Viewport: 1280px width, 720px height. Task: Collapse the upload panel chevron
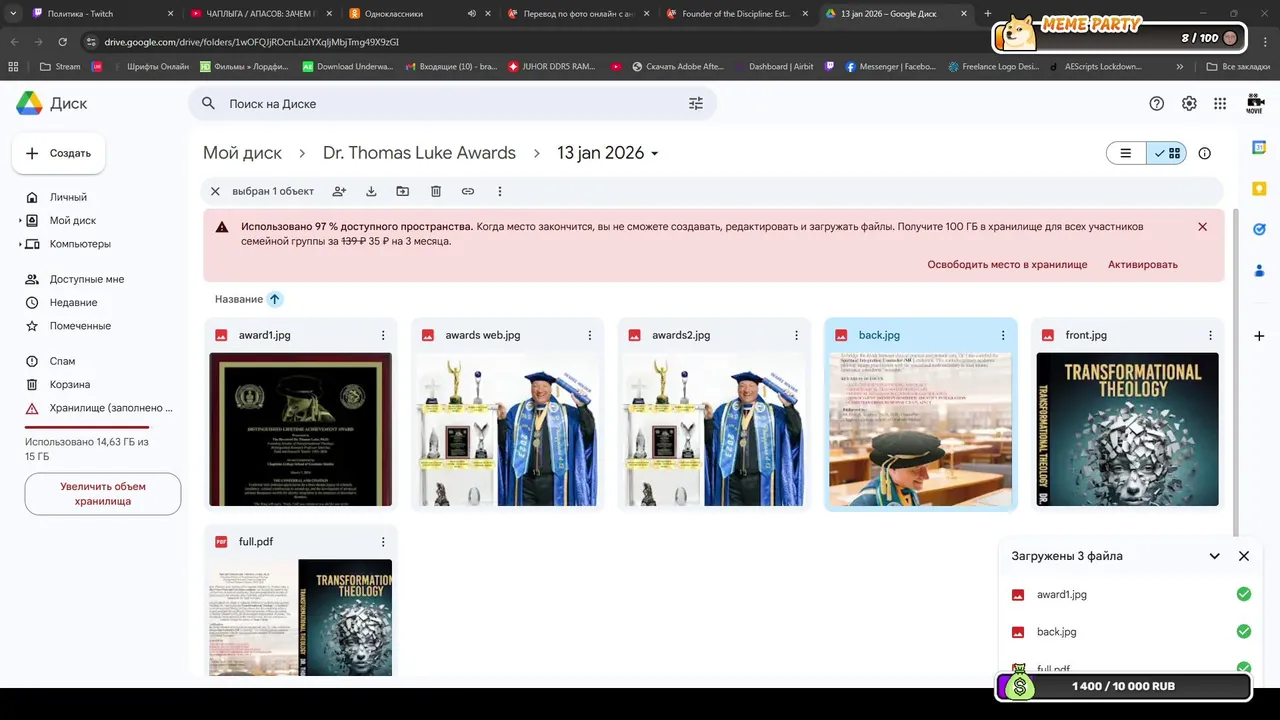[x=1214, y=556]
